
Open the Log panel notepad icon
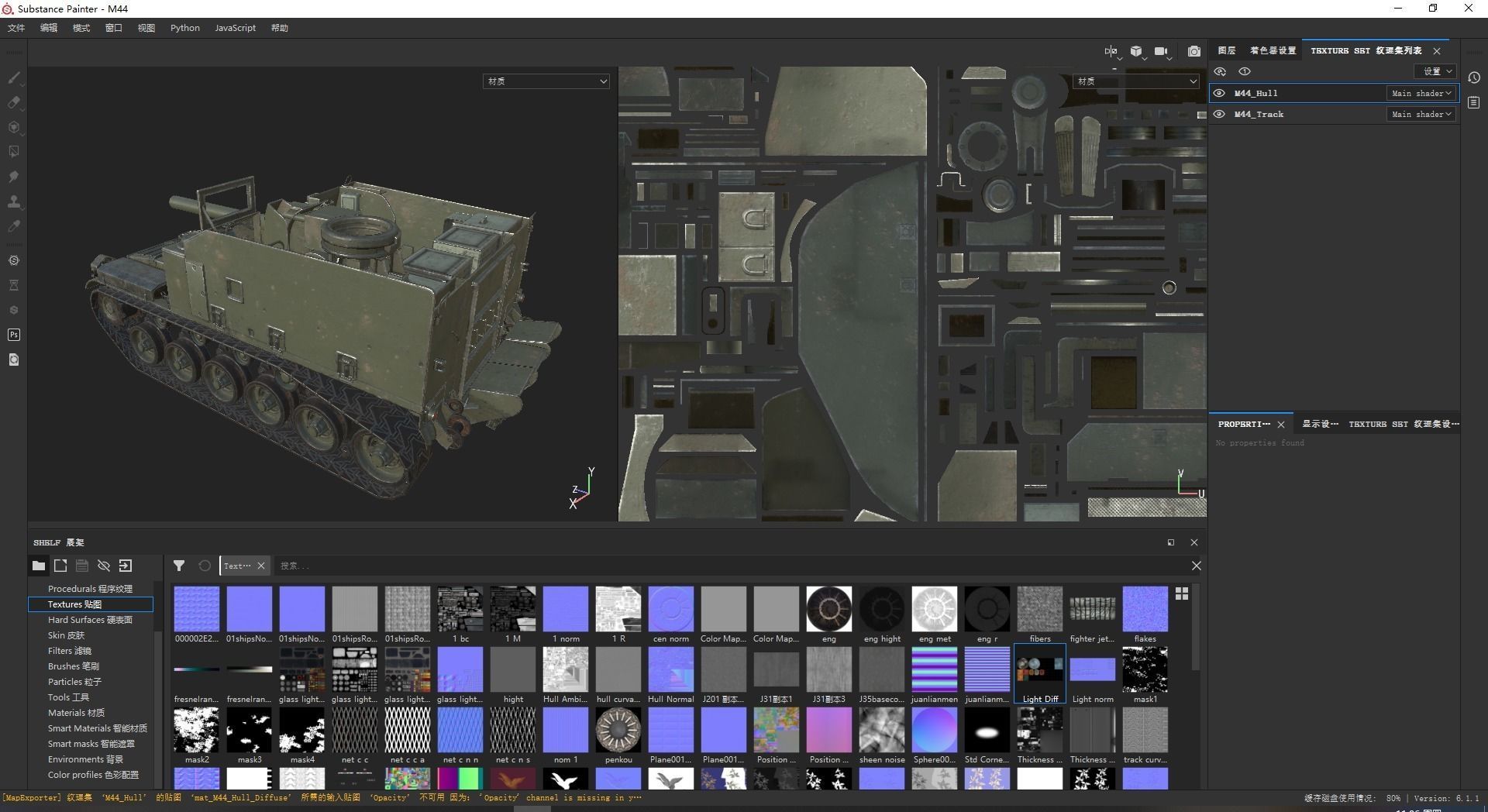tap(1474, 102)
